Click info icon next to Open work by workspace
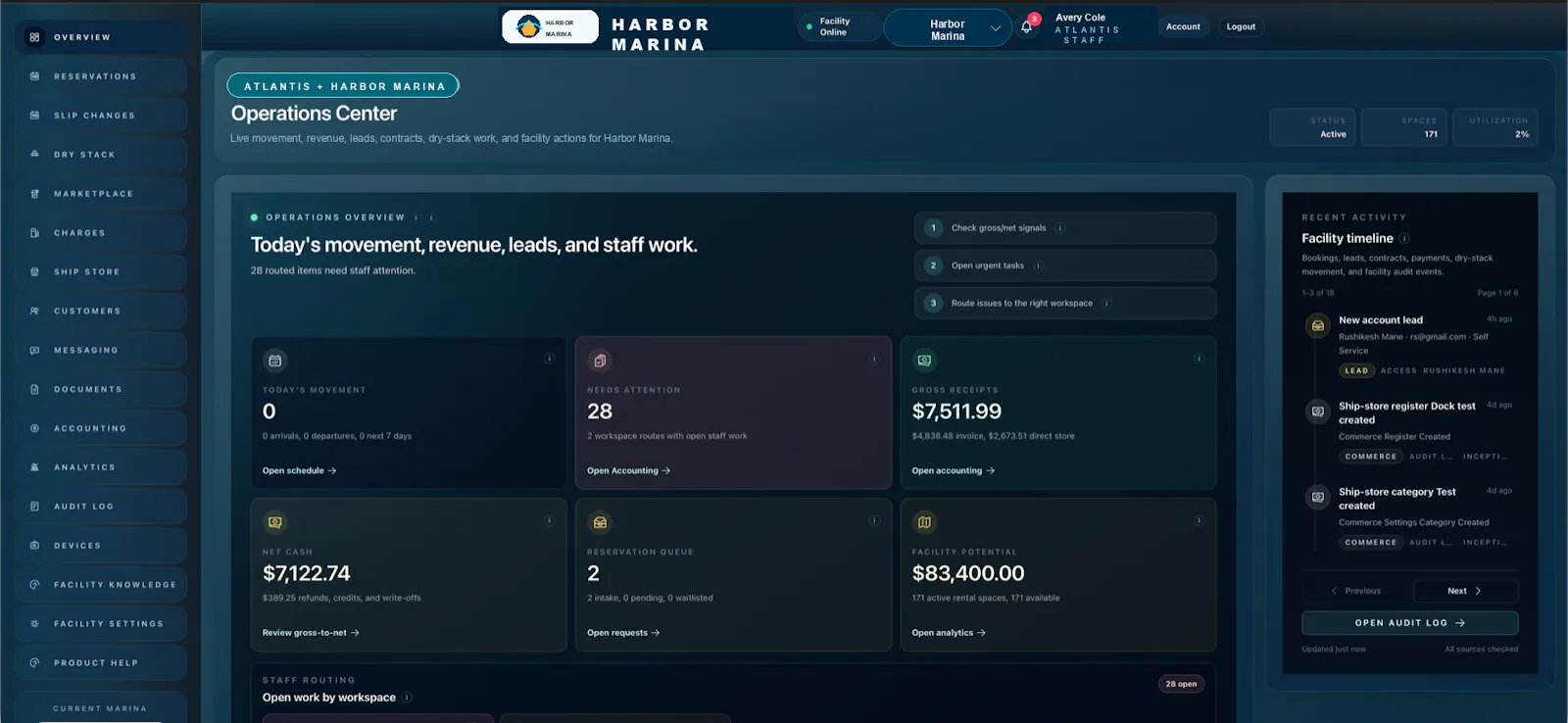 point(407,698)
